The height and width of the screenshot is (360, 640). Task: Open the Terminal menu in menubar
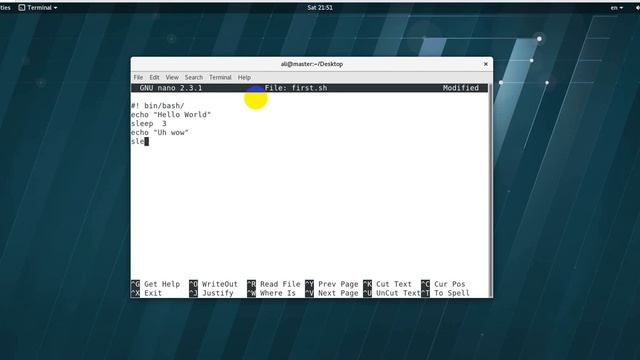tap(220, 77)
